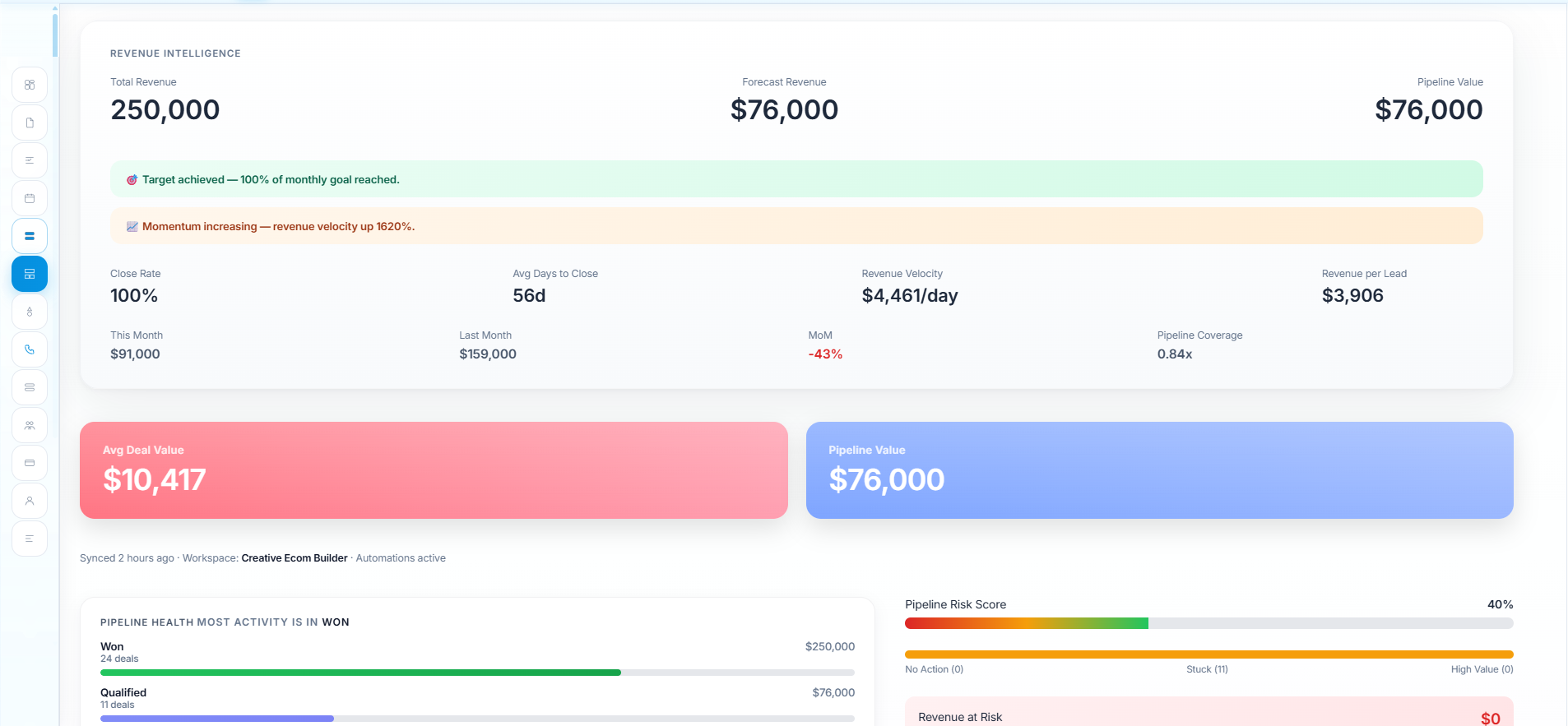The width and height of the screenshot is (1568, 726).
Task: Click the document page icon in sidebar
Action: [30, 123]
